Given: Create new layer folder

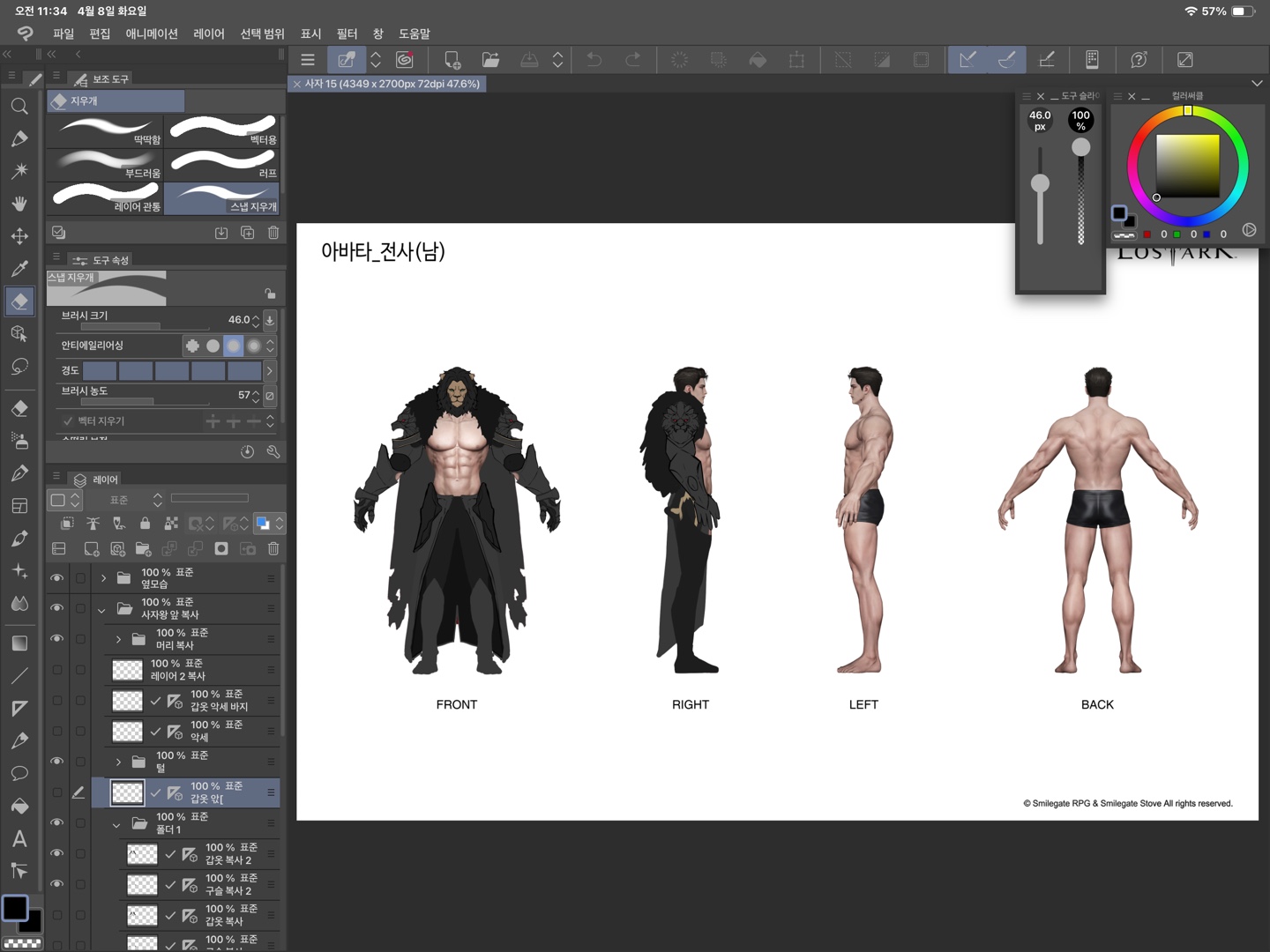Looking at the screenshot, I should tap(143, 548).
